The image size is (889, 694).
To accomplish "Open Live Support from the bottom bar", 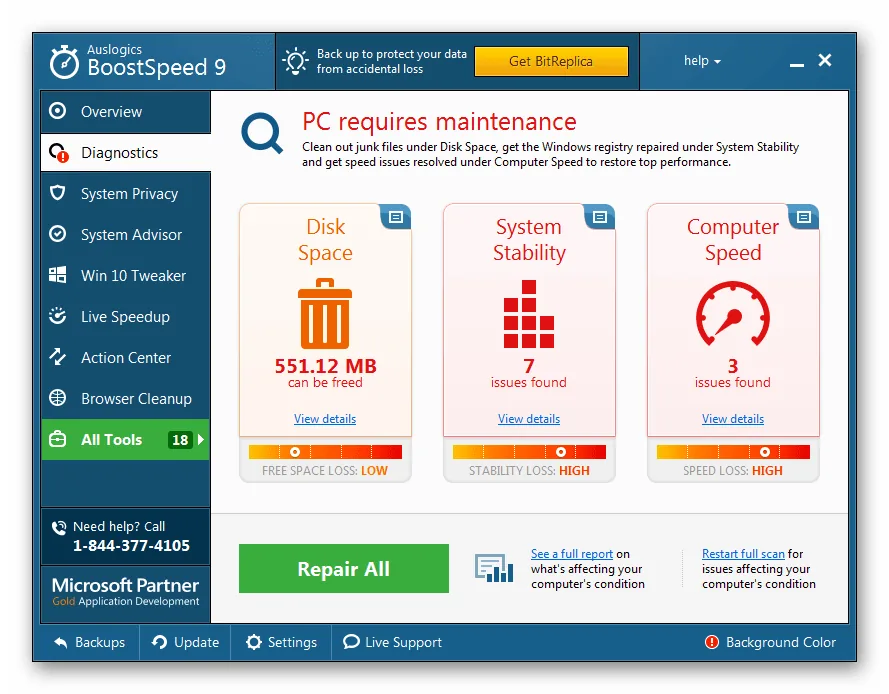I will point(392,642).
